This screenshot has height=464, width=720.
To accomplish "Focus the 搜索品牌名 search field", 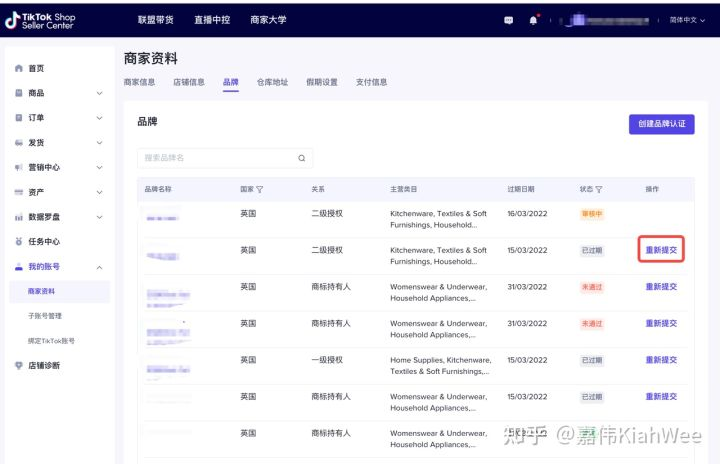I will 225,158.
